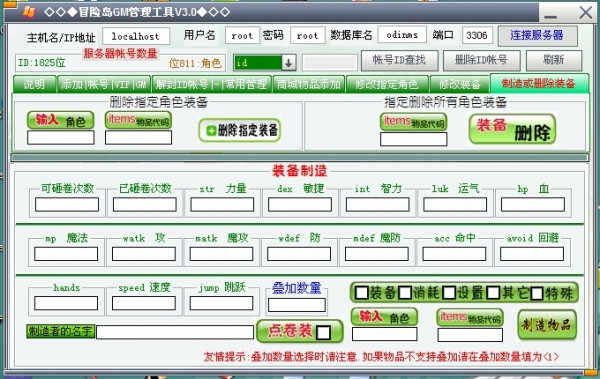Click the dex 敏捷 input field
The image size is (600, 379).
click(300, 204)
